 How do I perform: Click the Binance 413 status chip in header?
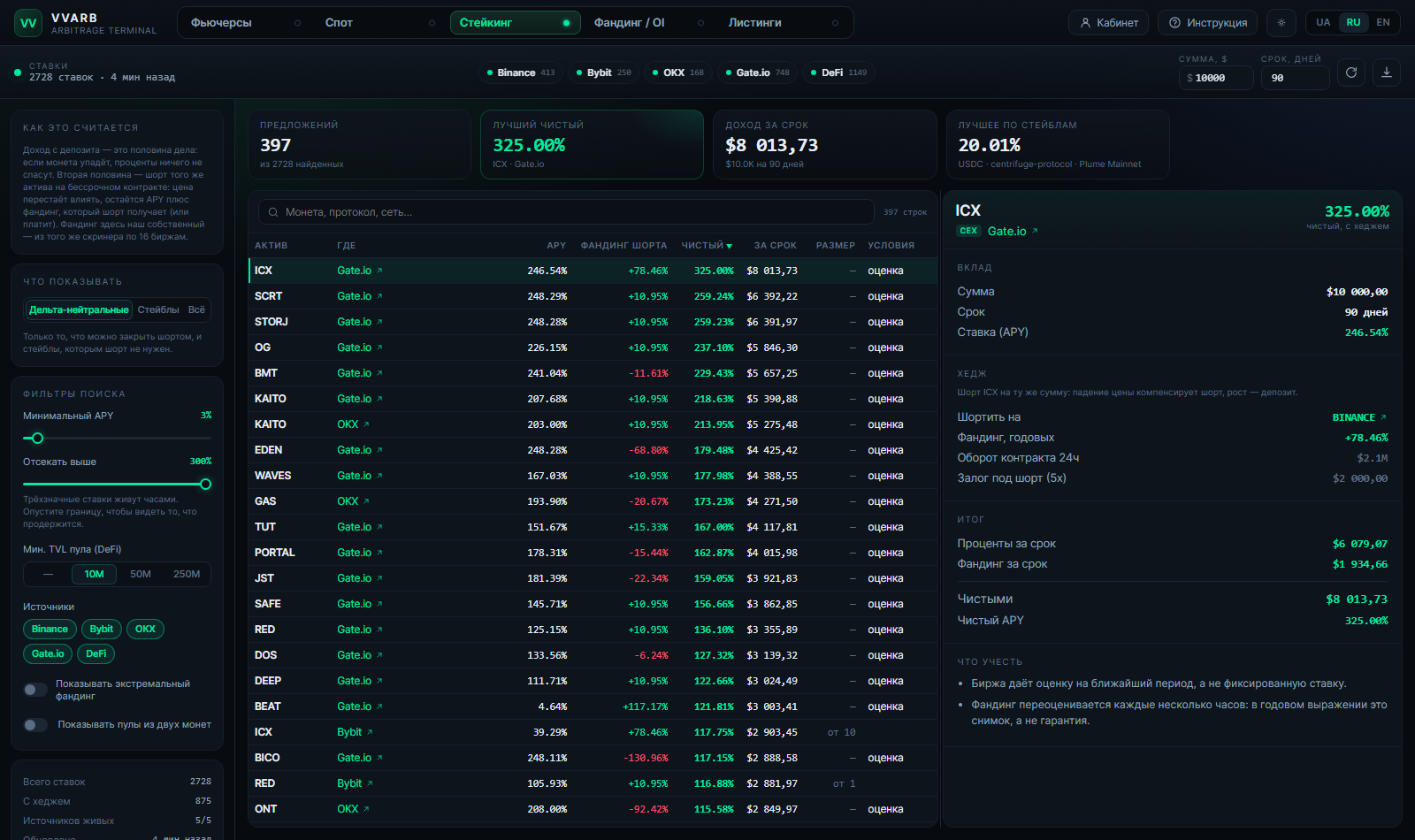coord(521,73)
